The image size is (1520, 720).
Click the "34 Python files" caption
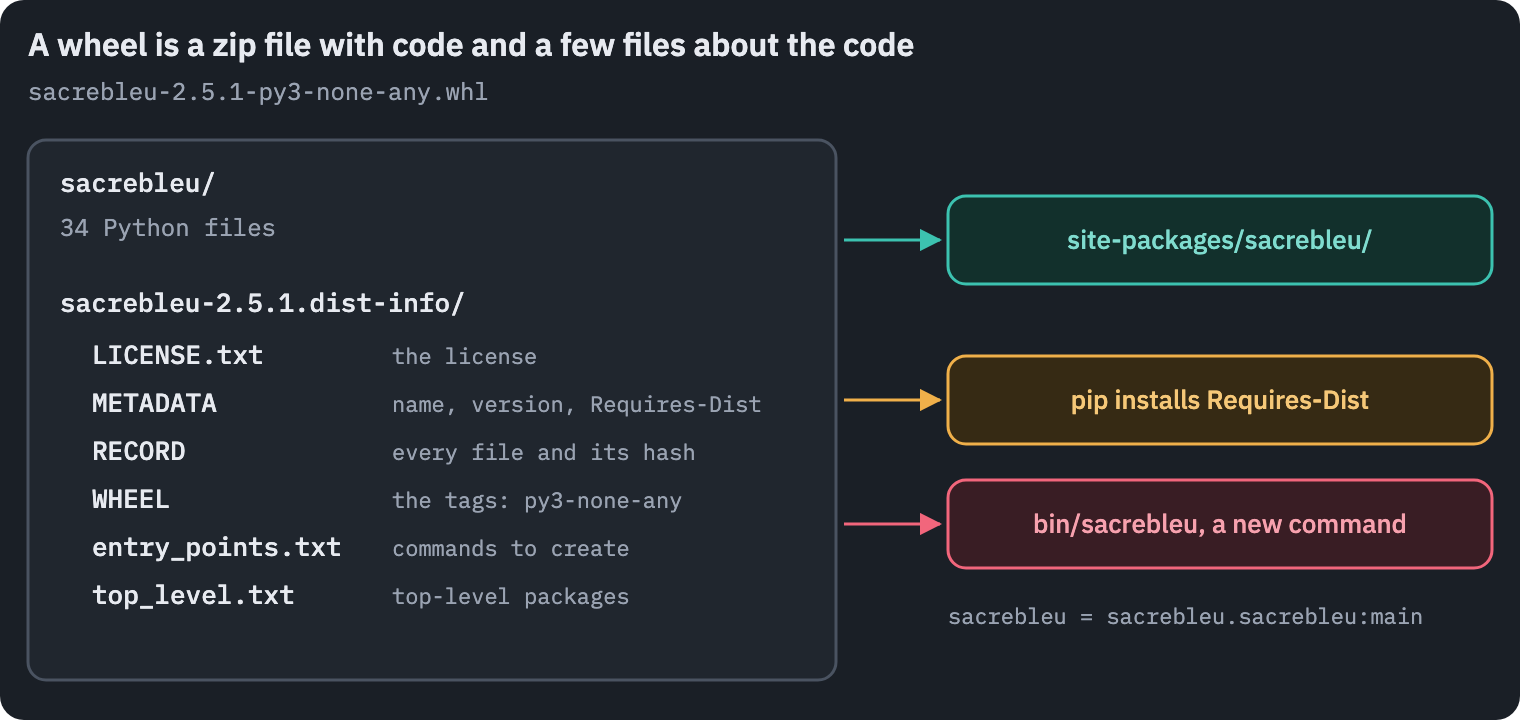click(167, 228)
